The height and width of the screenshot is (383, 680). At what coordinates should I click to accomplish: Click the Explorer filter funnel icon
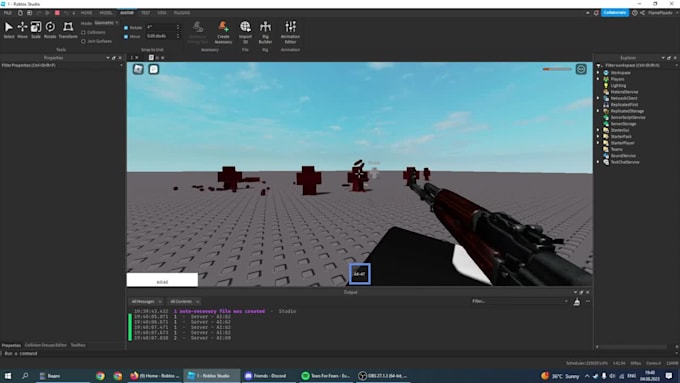[599, 65]
